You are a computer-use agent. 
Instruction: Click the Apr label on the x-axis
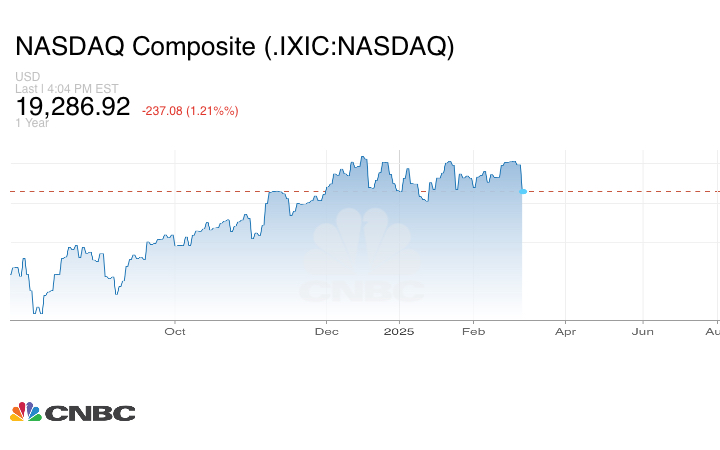coord(565,330)
